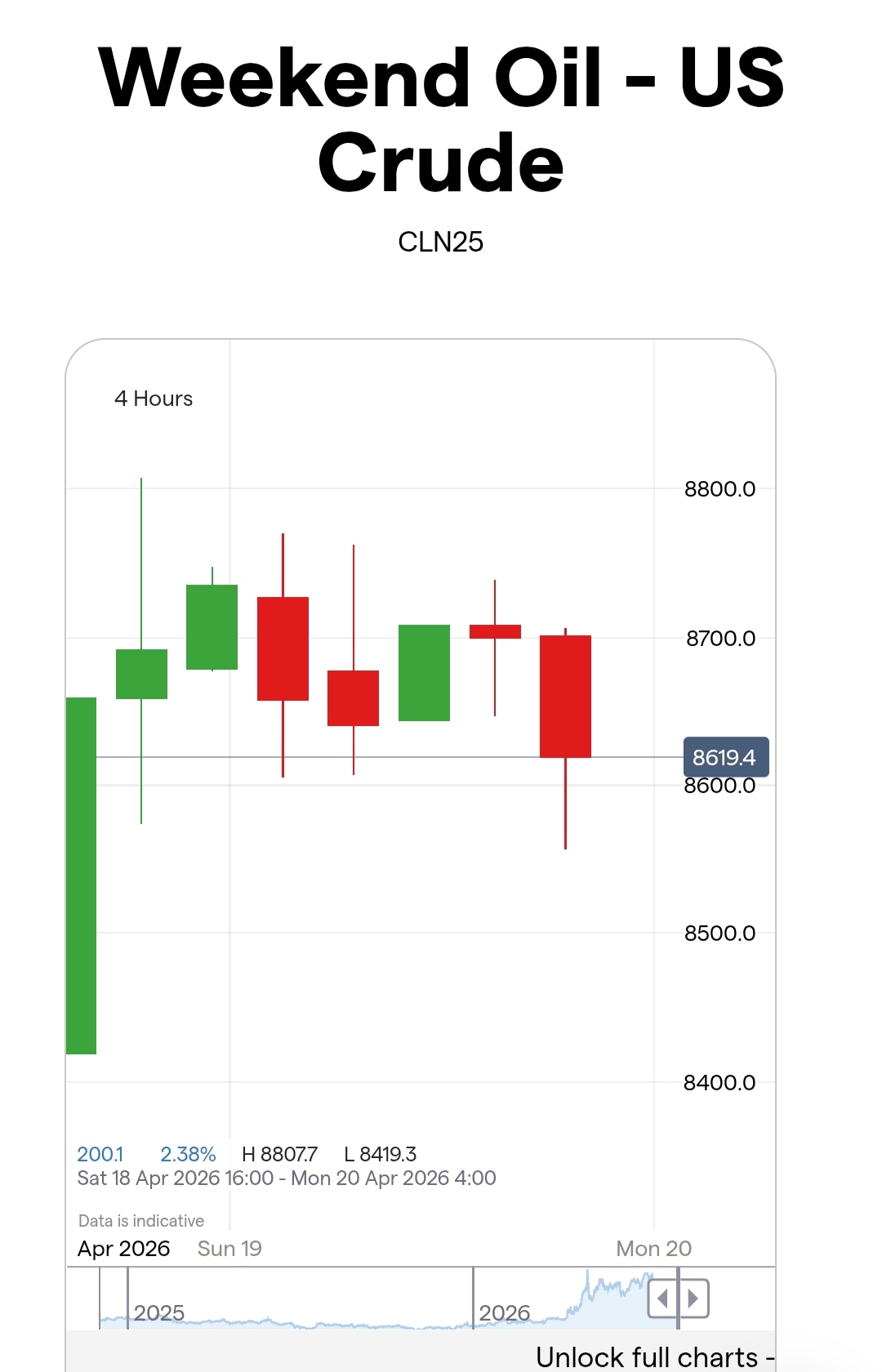Click the H 8807.7 high value
This screenshot has height=1372, width=882.
pos(279,1154)
